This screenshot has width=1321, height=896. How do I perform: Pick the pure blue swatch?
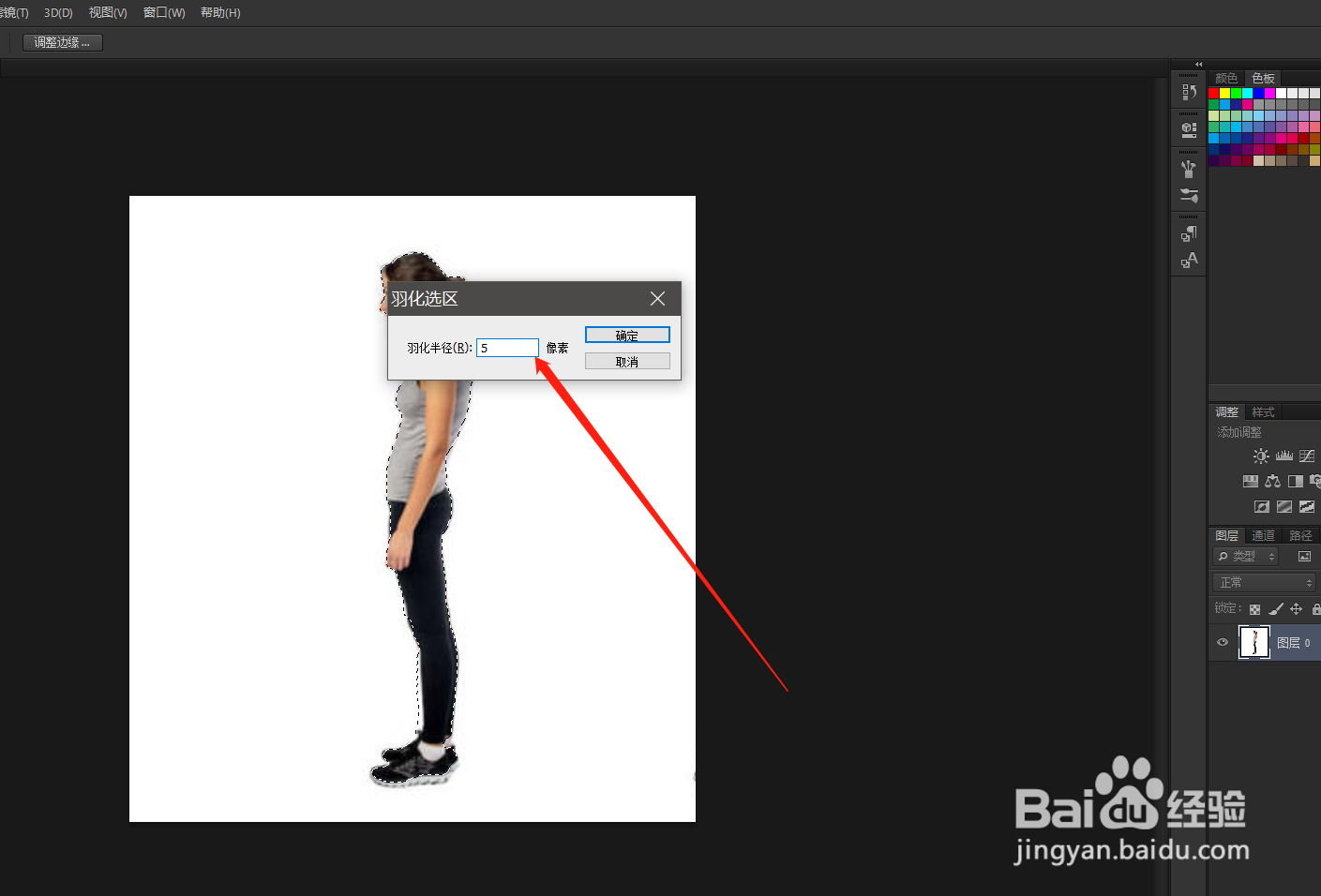pos(1259,93)
